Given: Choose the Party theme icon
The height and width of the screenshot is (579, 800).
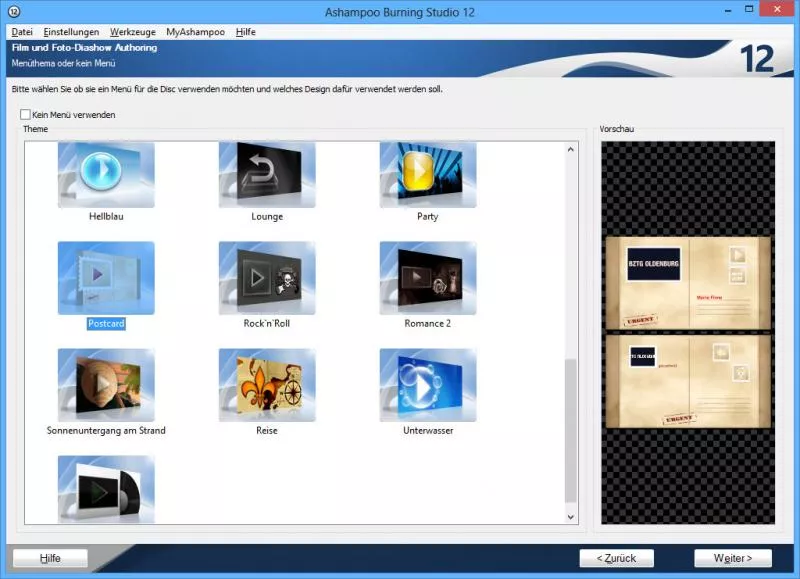Looking at the screenshot, I should pyautogui.click(x=428, y=174).
